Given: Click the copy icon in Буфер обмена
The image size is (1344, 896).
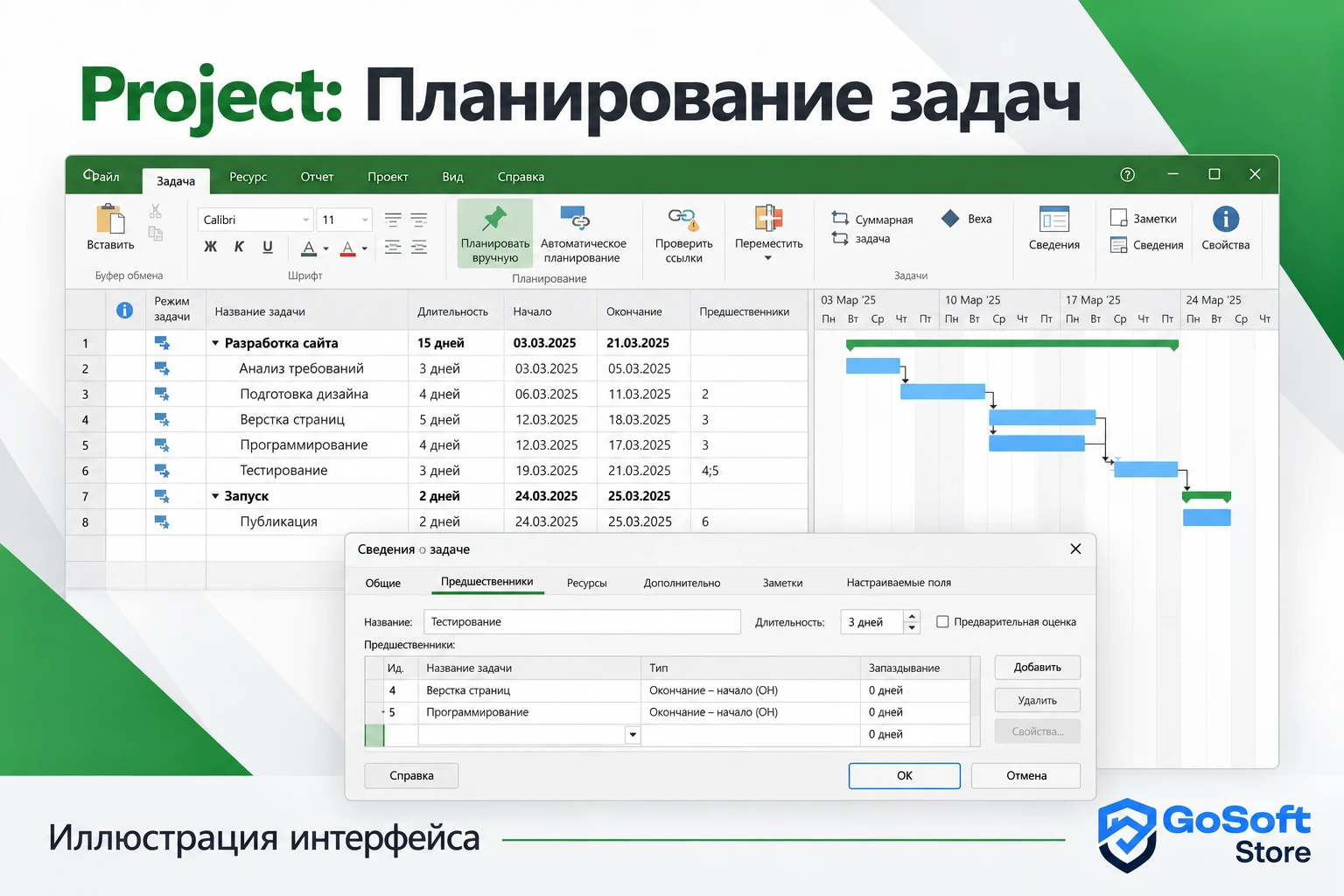Looking at the screenshot, I should pyautogui.click(x=156, y=234).
